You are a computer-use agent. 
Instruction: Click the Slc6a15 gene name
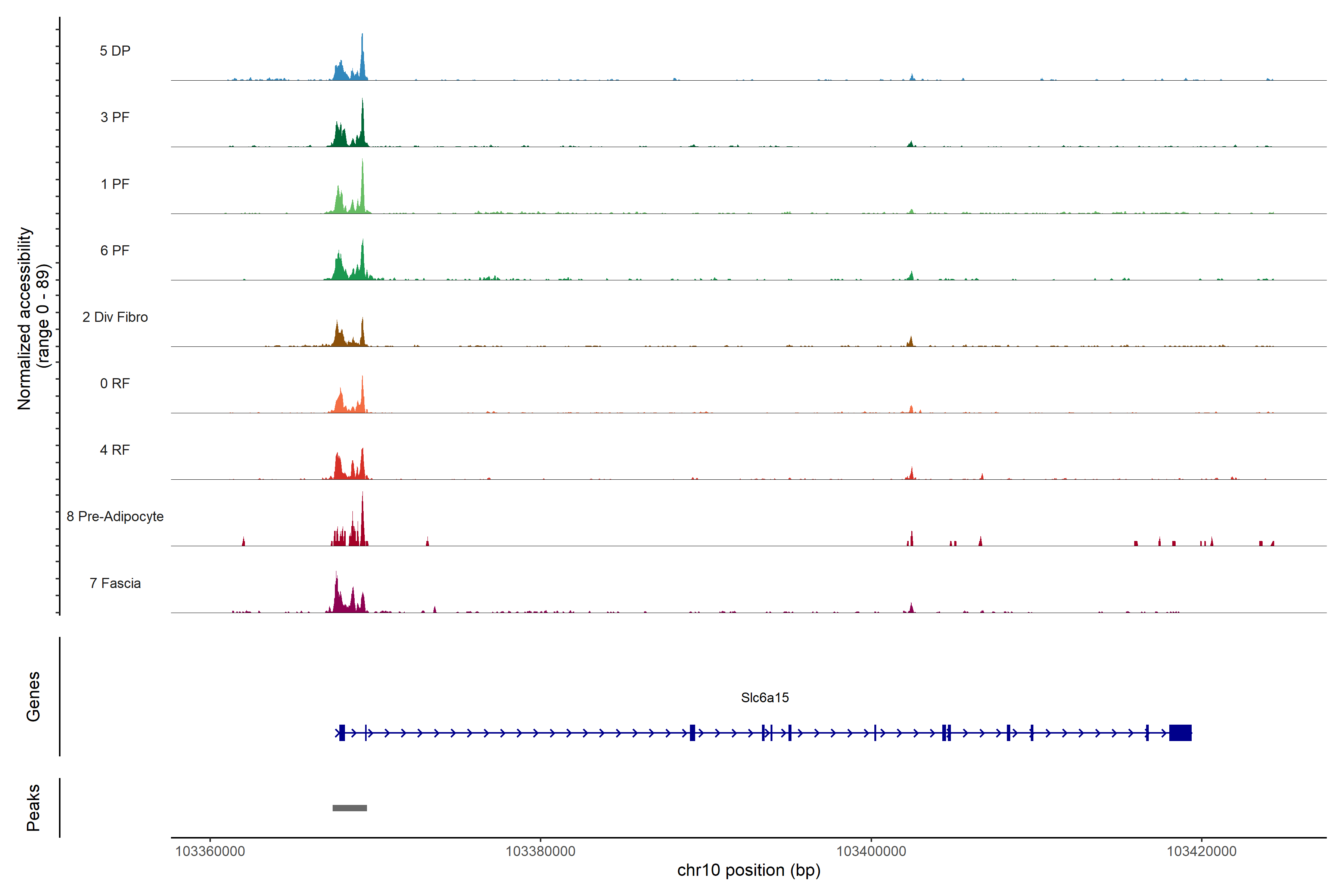pos(765,698)
